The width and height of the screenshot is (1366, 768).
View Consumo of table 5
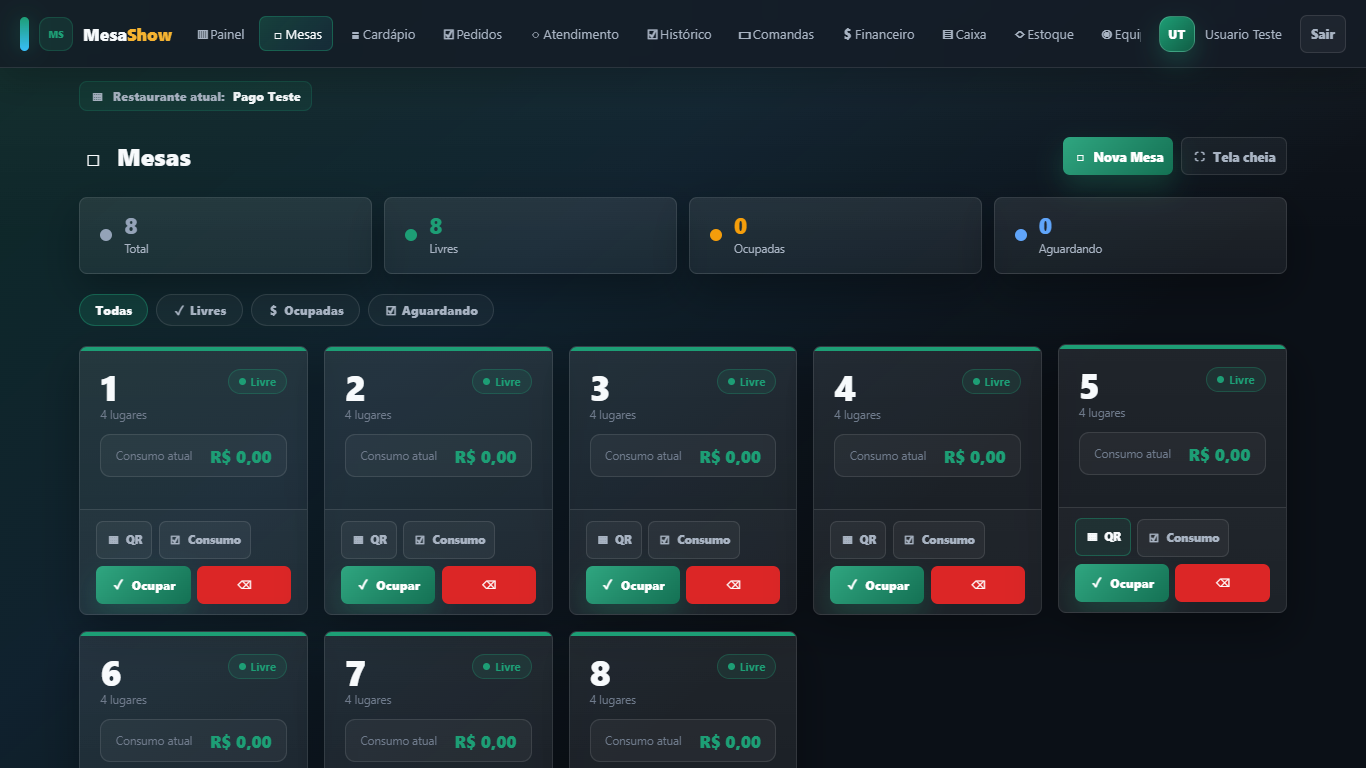click(x=1183, y=538)
